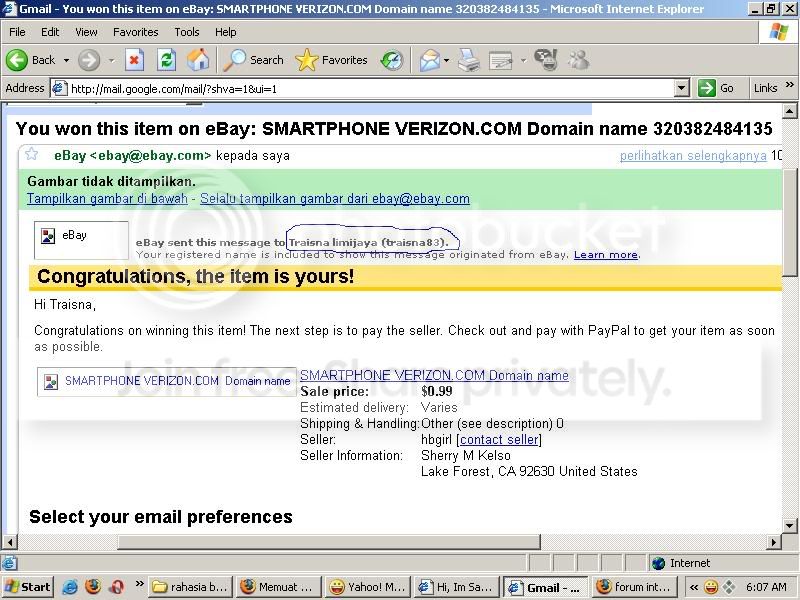
Task: Open the Forward history dropdown arrow
Action: [111, 60]
